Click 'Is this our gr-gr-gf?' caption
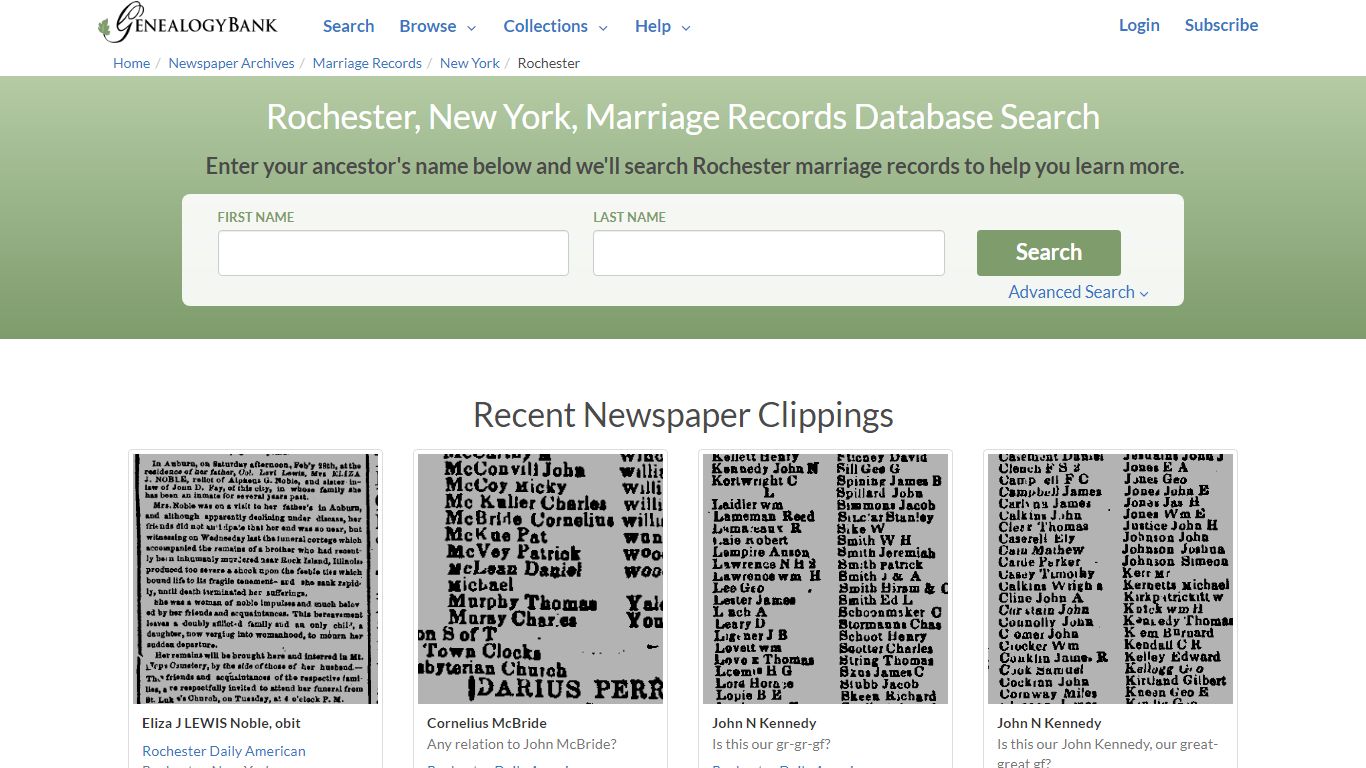The width and height of the screenshot is (1366, 768). [771, 744]
